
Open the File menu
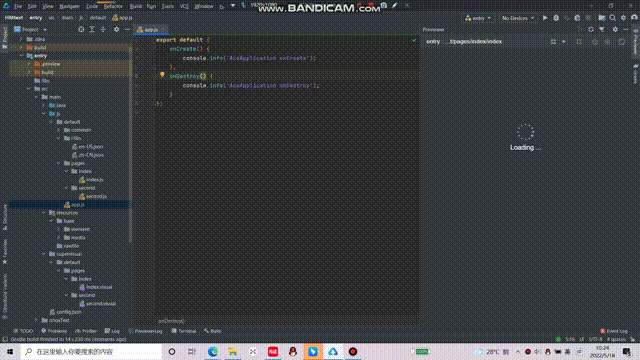18,6
